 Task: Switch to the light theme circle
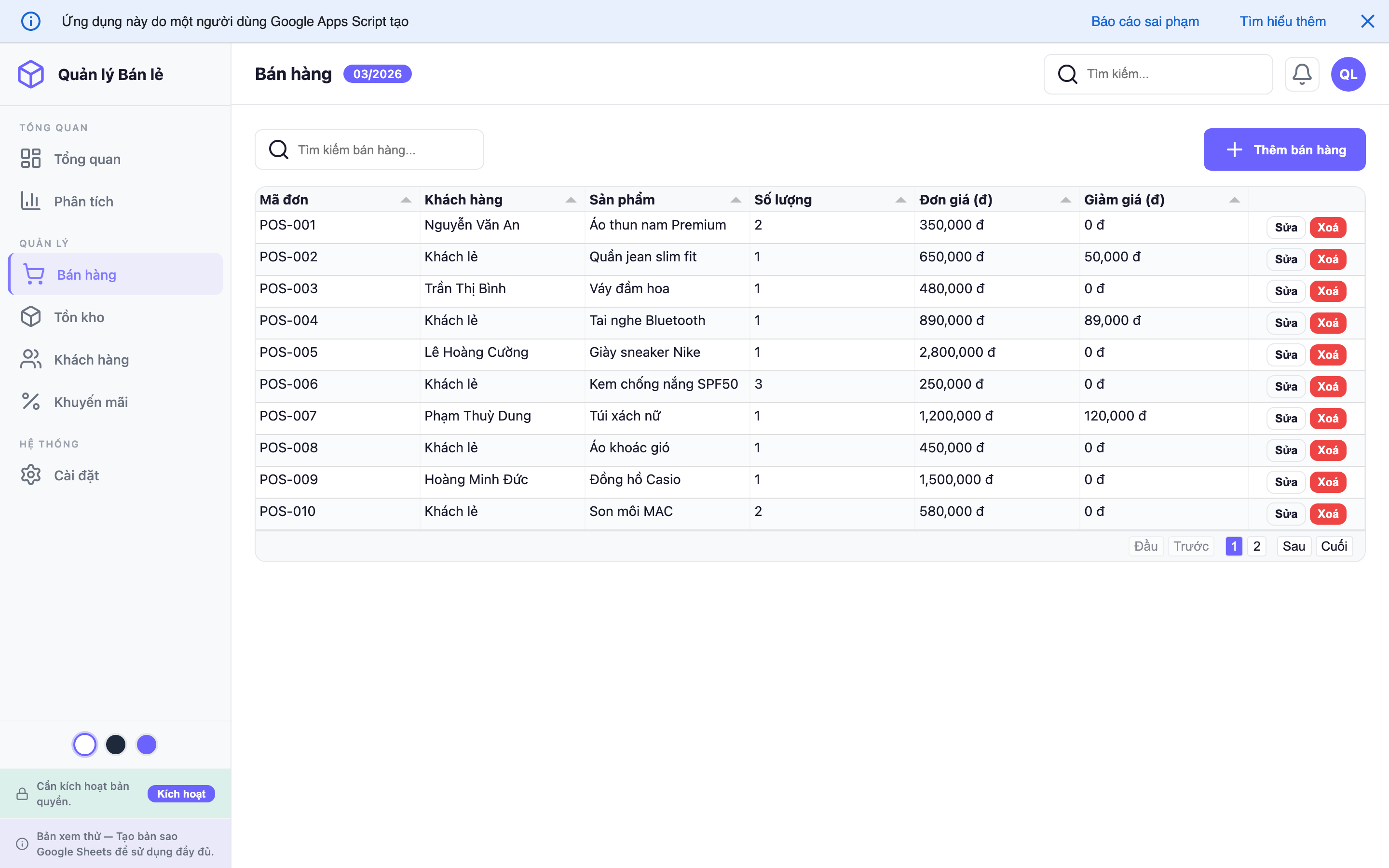(85, 744)
